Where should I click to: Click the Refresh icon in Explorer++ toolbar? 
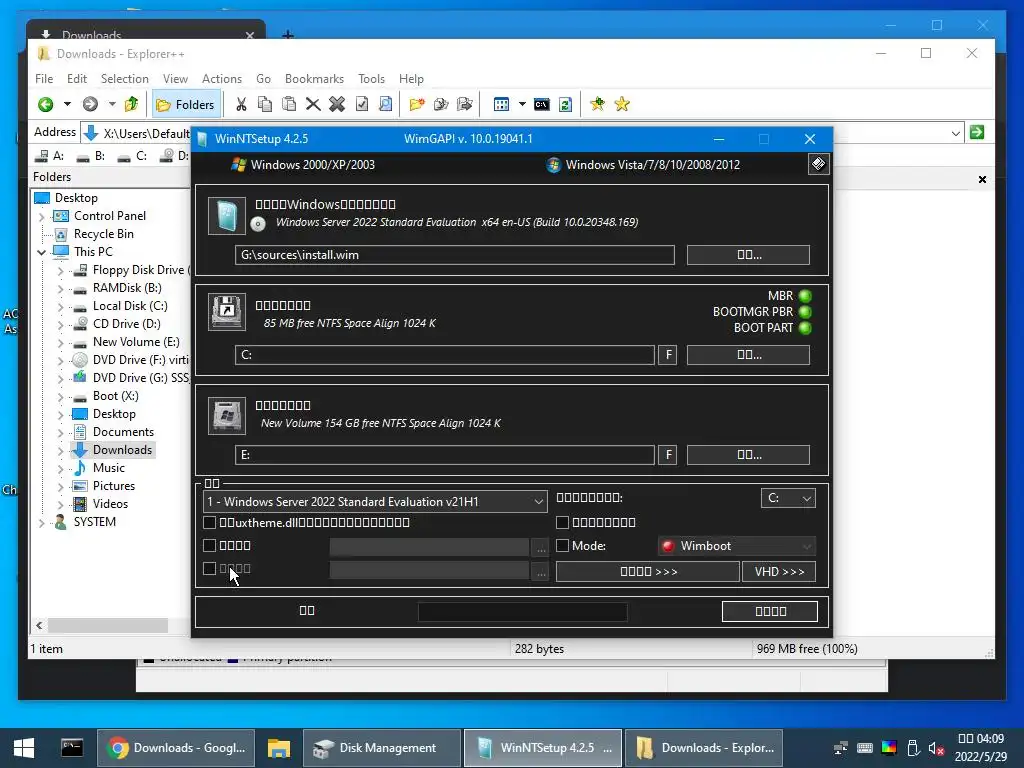566,104
